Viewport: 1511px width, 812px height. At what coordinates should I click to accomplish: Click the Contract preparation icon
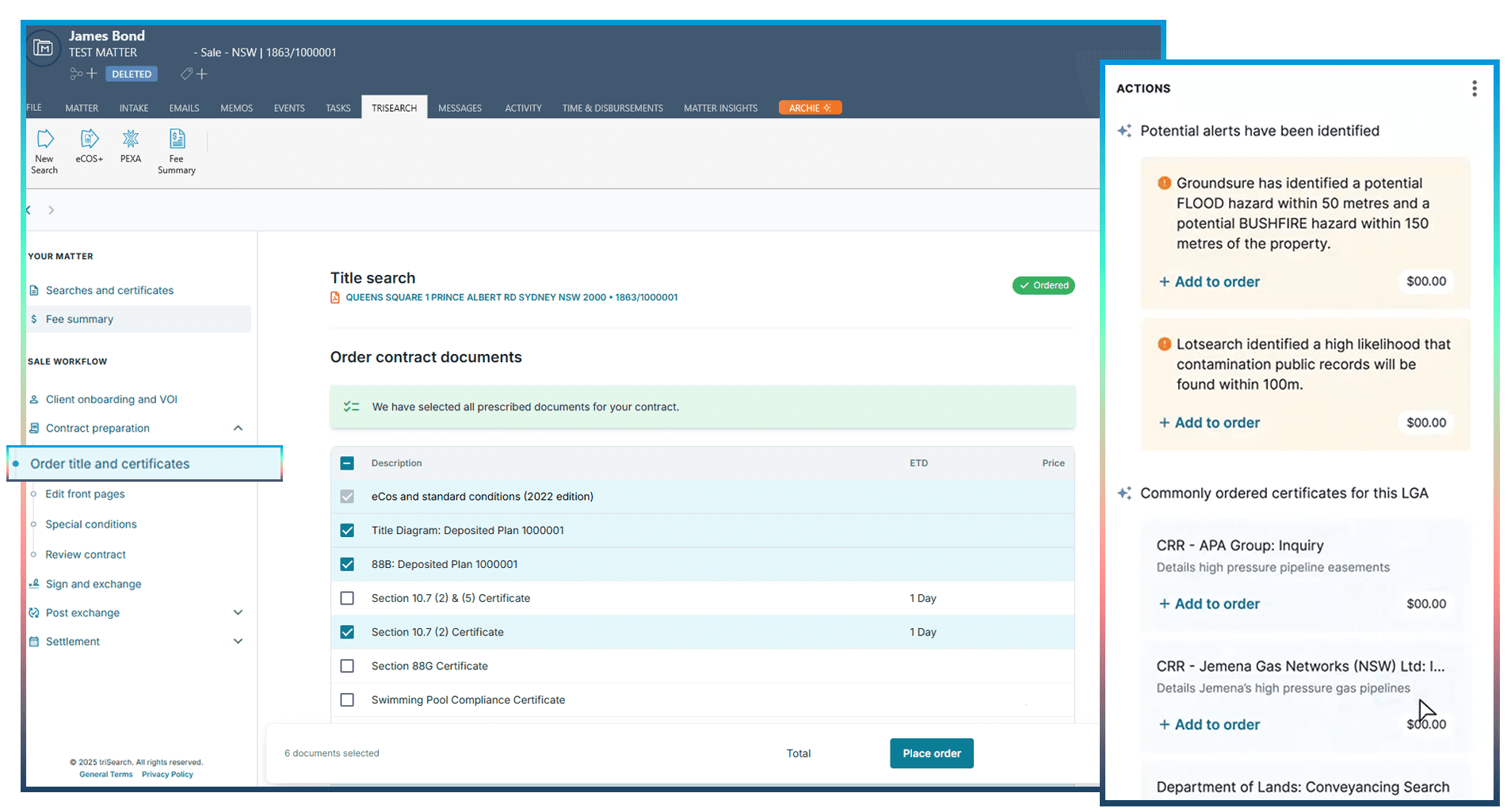[34, 429]
